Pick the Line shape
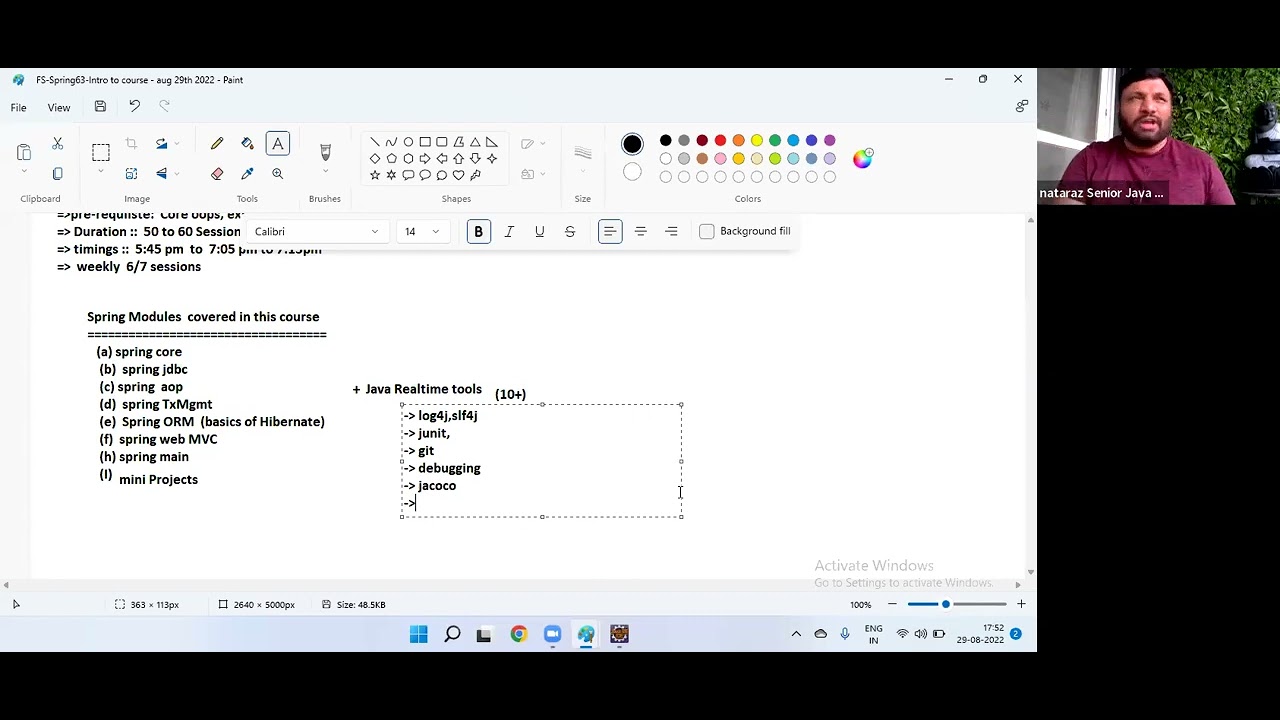The width and height of the screenshot is (1280, 720). point(374,142)
